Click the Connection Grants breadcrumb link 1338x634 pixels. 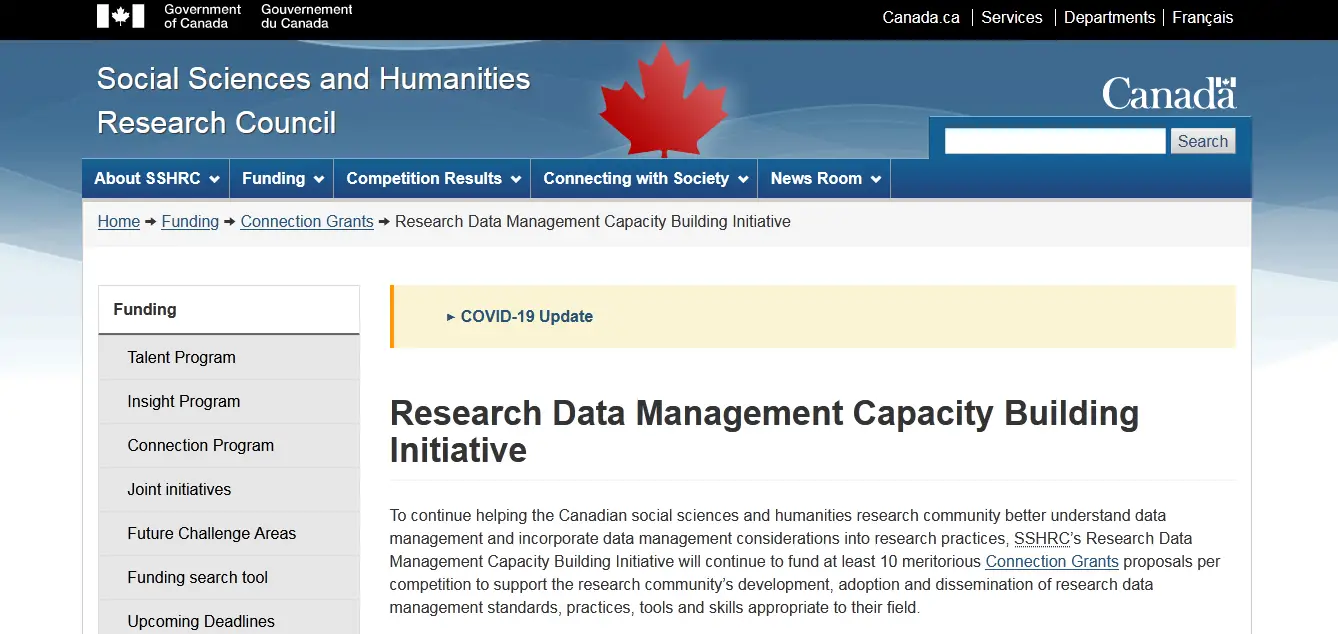click(x=307, y=221)
